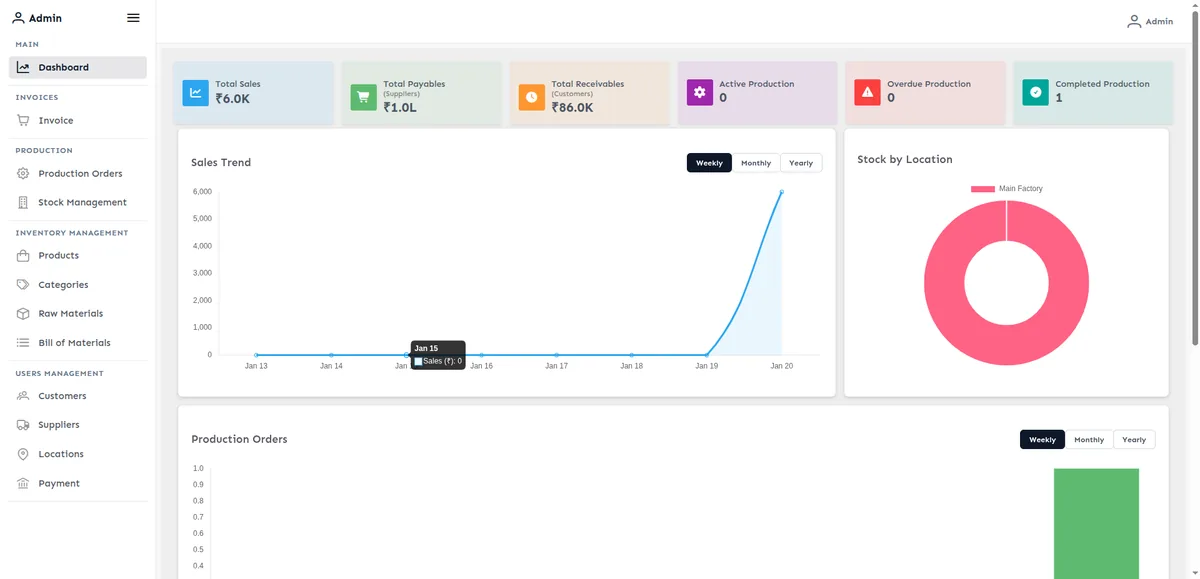The height and width of the screenshot is (579, 1200).
Task: Click the Total Receivables clock icon
Action: coord(532,97)
